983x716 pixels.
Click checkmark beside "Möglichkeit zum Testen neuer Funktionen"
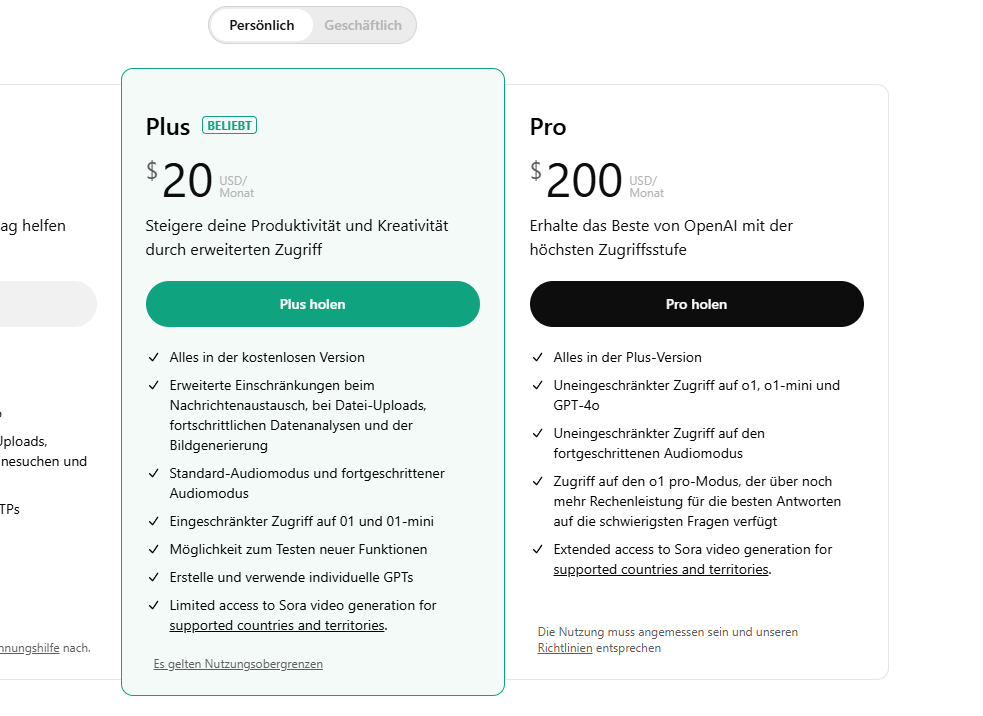pos(154,549)
